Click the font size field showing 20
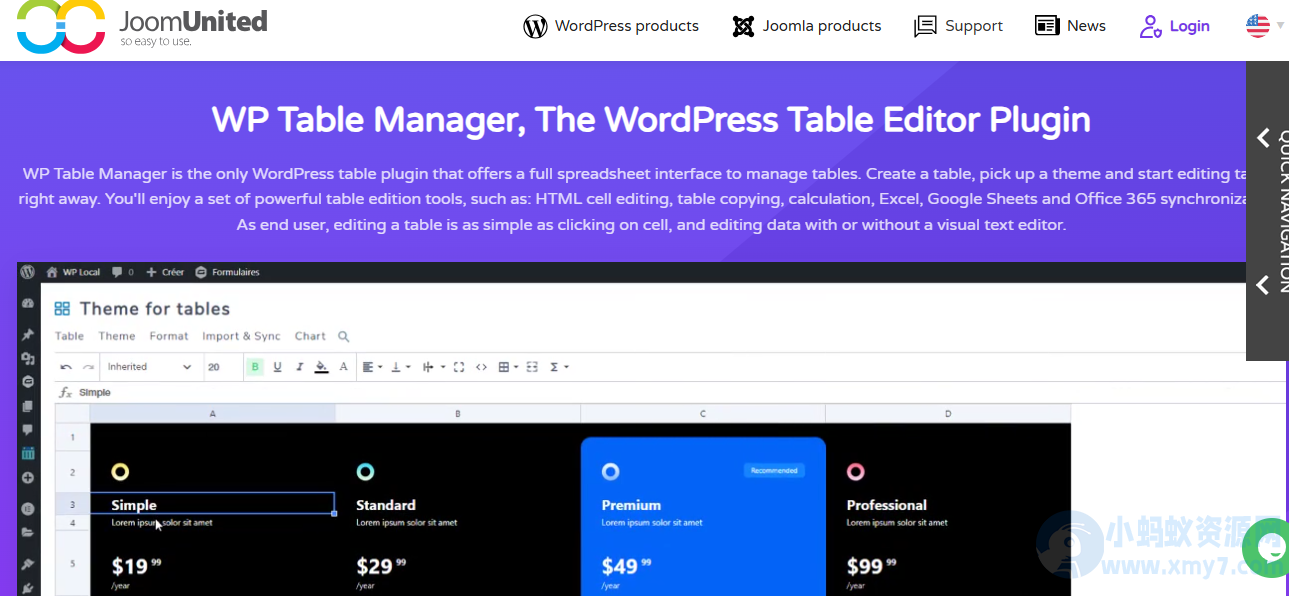Viewport: 1289px width, 596px height. point(222,367)
